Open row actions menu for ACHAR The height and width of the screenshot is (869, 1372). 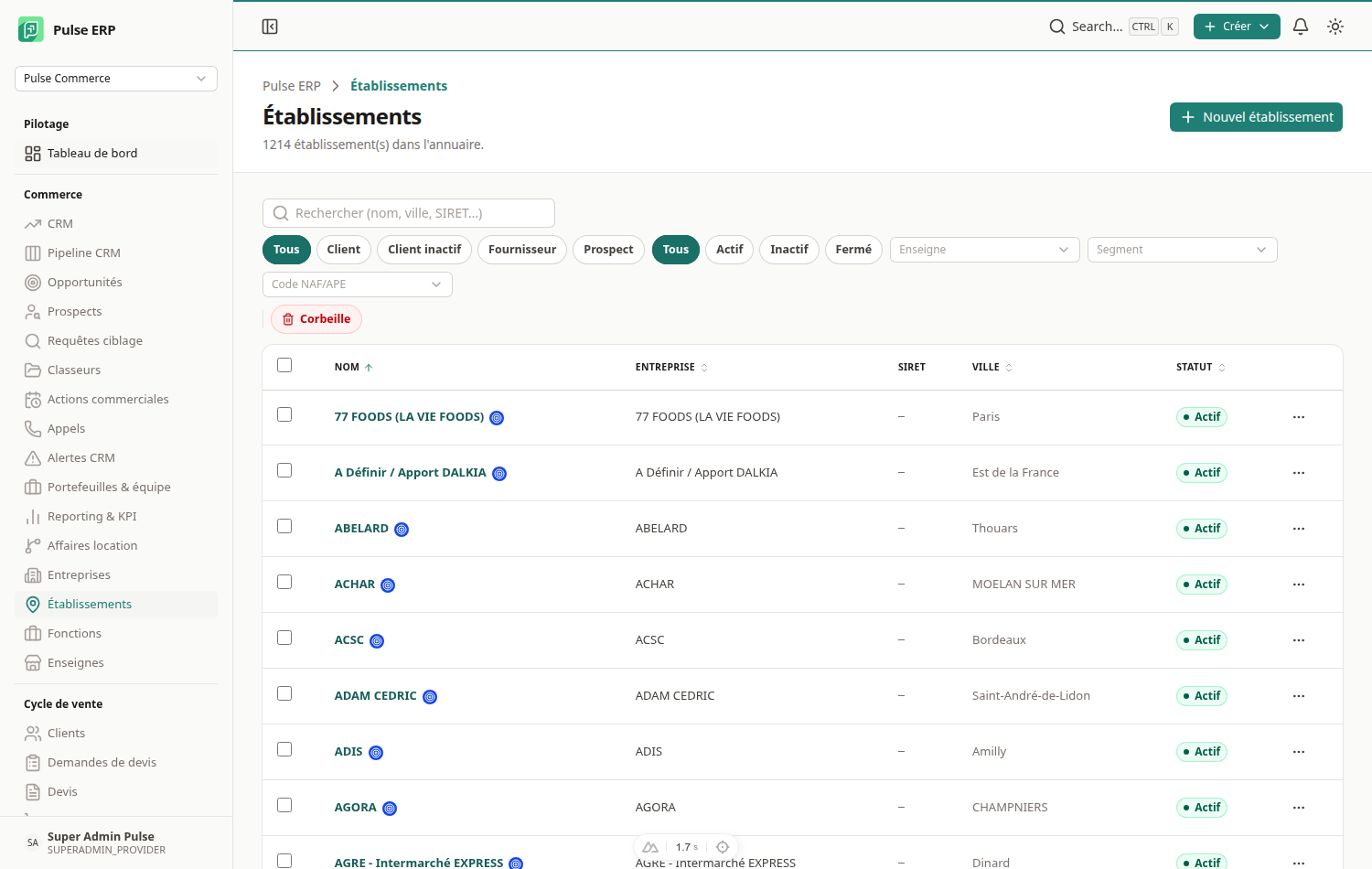point(1299,585)
